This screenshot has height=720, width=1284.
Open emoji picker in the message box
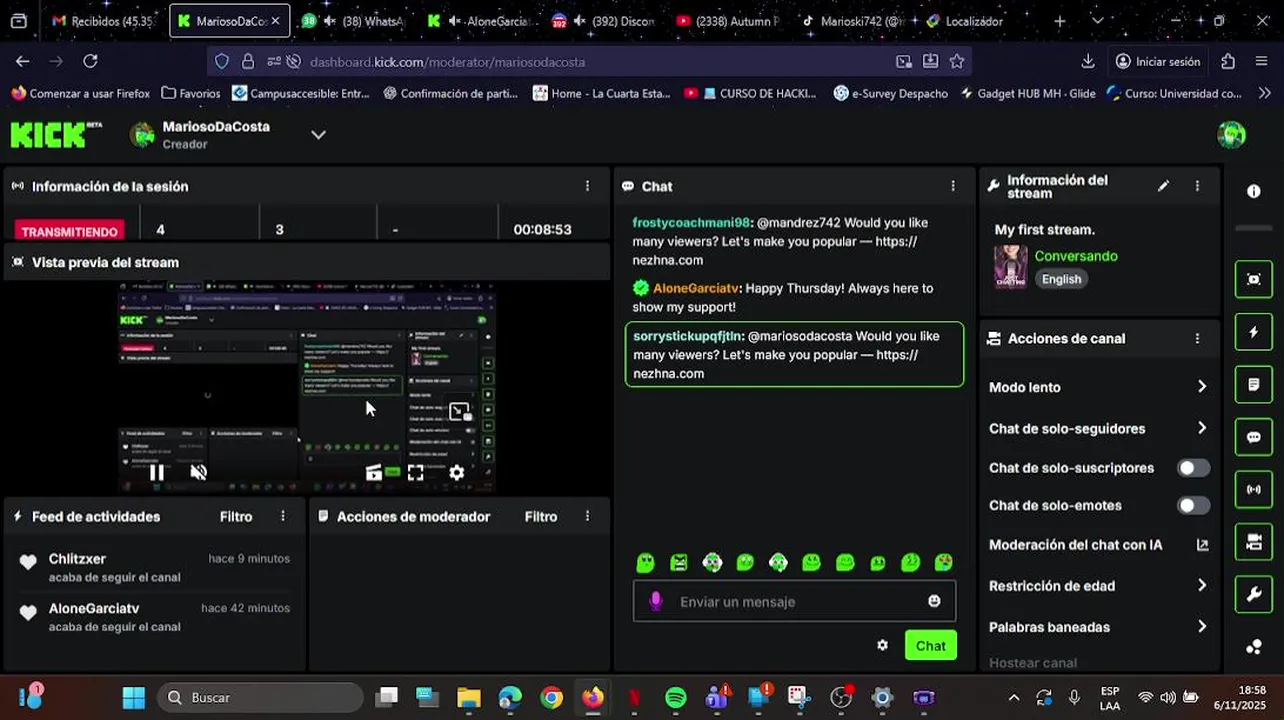(x=934, y=601)
